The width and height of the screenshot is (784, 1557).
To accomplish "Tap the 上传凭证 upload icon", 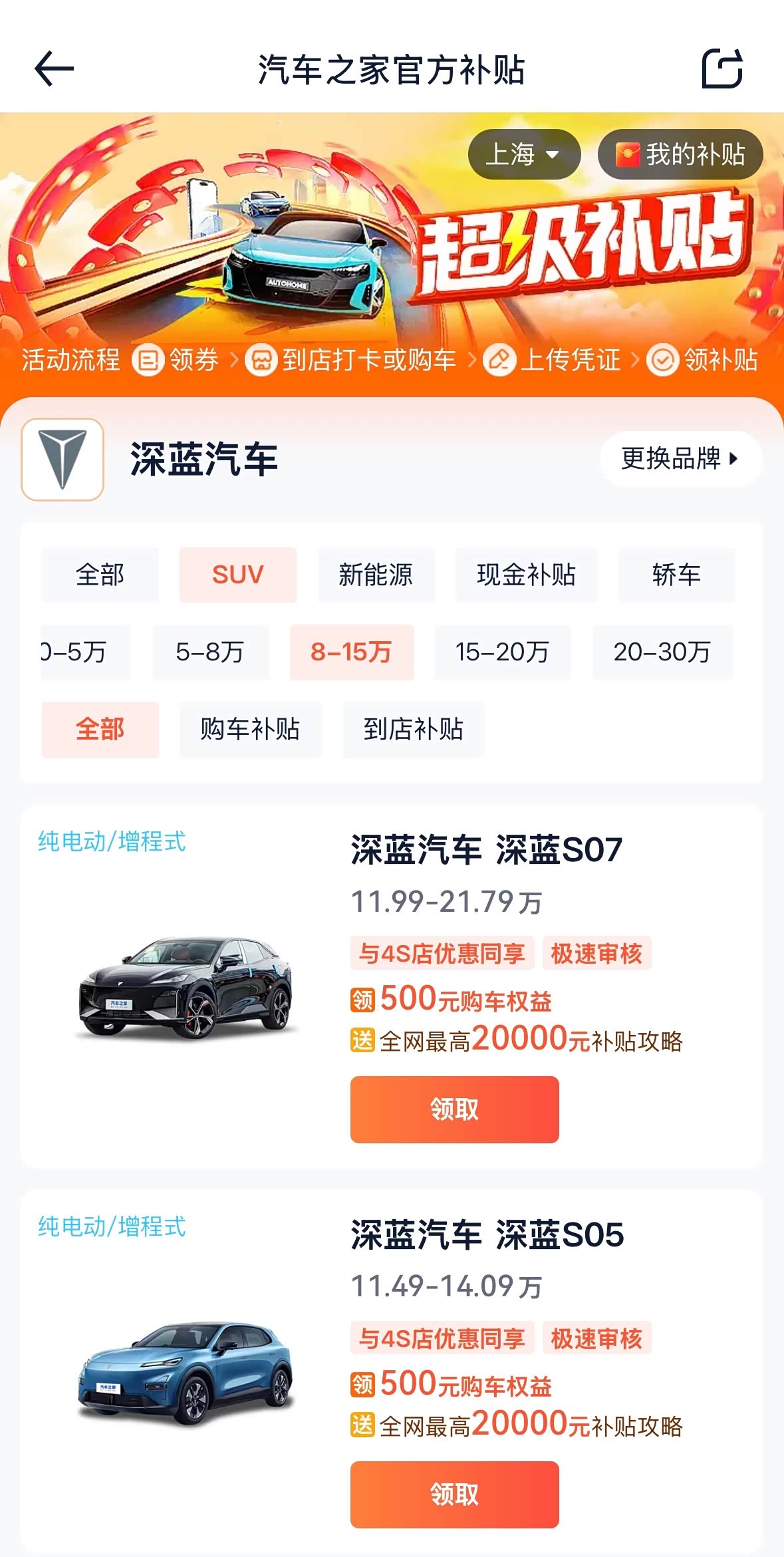I will (499, 360).
